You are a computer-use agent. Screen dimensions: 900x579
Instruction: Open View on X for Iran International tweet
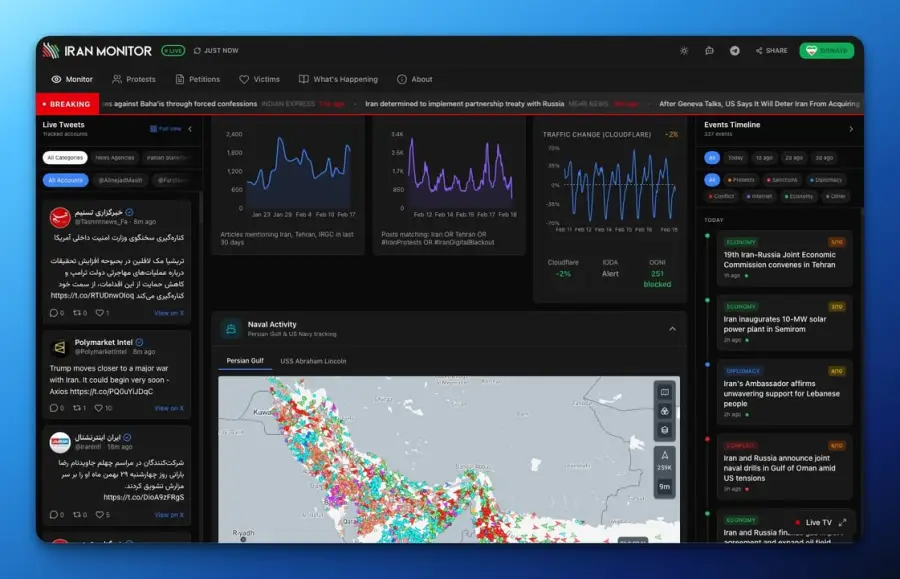[169, 515]
